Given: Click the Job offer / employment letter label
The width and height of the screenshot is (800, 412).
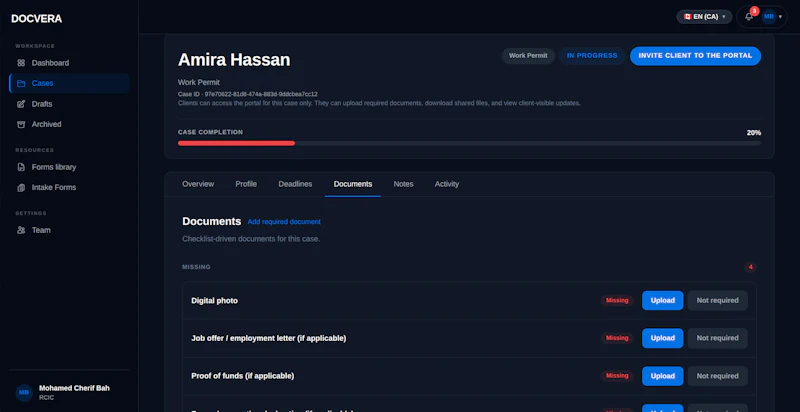Looking at the screenshot, I should pyautogui.click(x=268, y=338).
